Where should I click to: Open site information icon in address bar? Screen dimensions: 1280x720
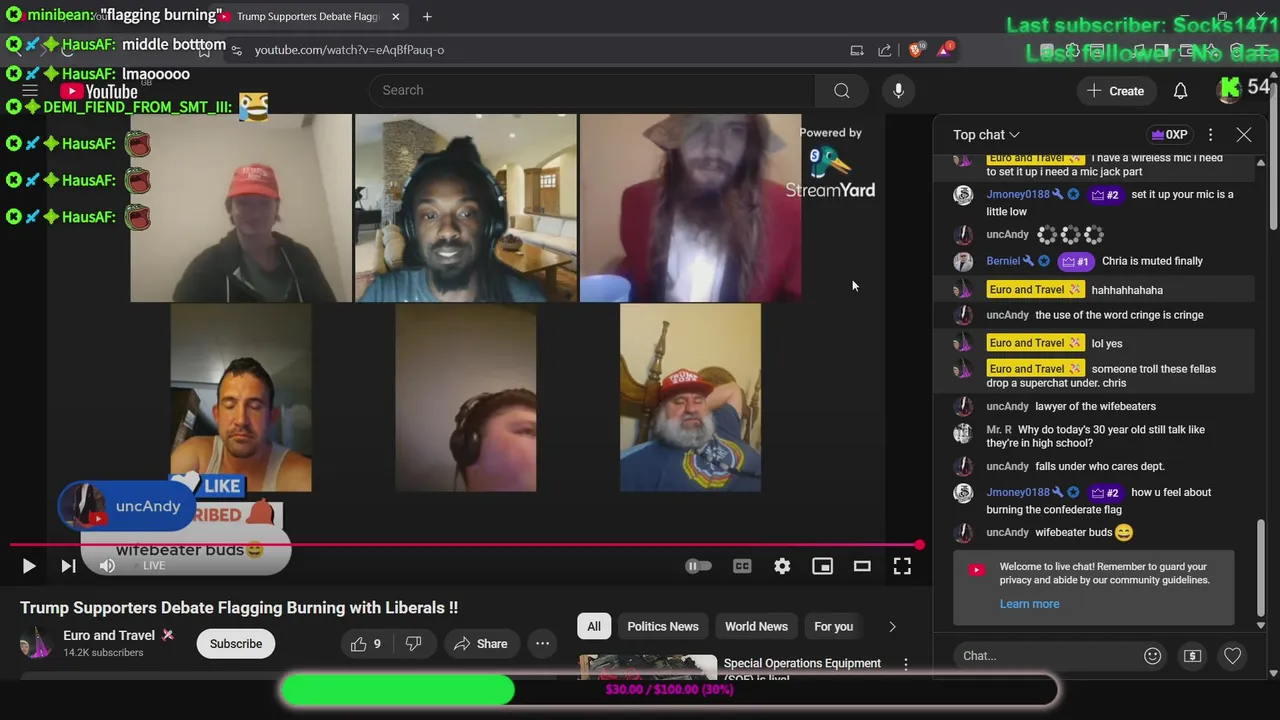tap(236, 50)
